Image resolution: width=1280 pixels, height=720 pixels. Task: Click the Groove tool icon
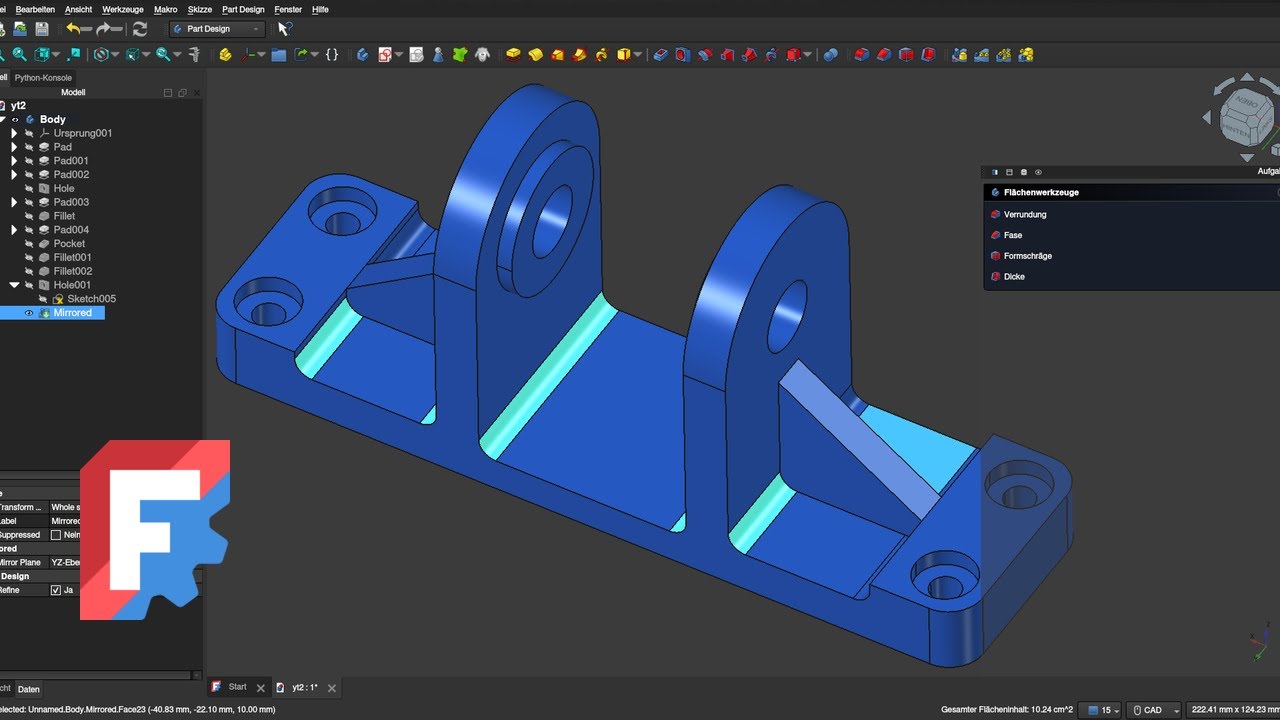705,55
